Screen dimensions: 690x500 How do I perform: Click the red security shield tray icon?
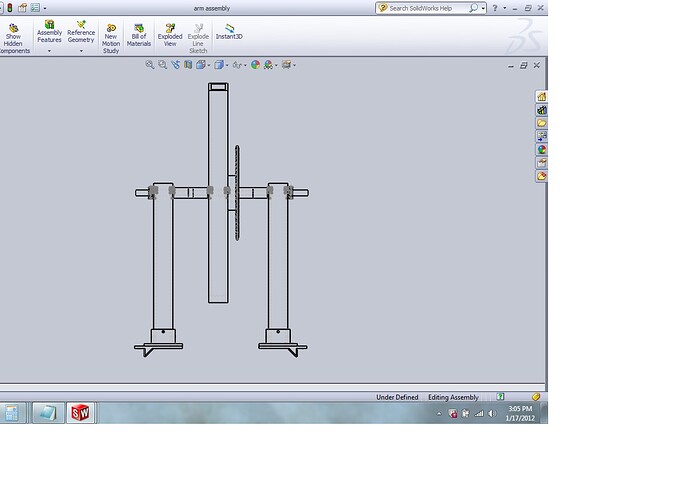(x=452, y=413)
